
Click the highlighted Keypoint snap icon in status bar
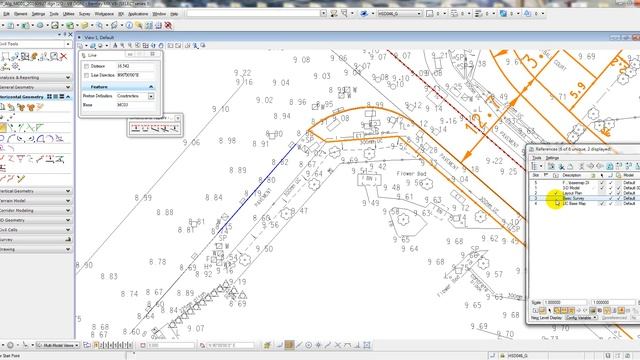pos(289,345)
